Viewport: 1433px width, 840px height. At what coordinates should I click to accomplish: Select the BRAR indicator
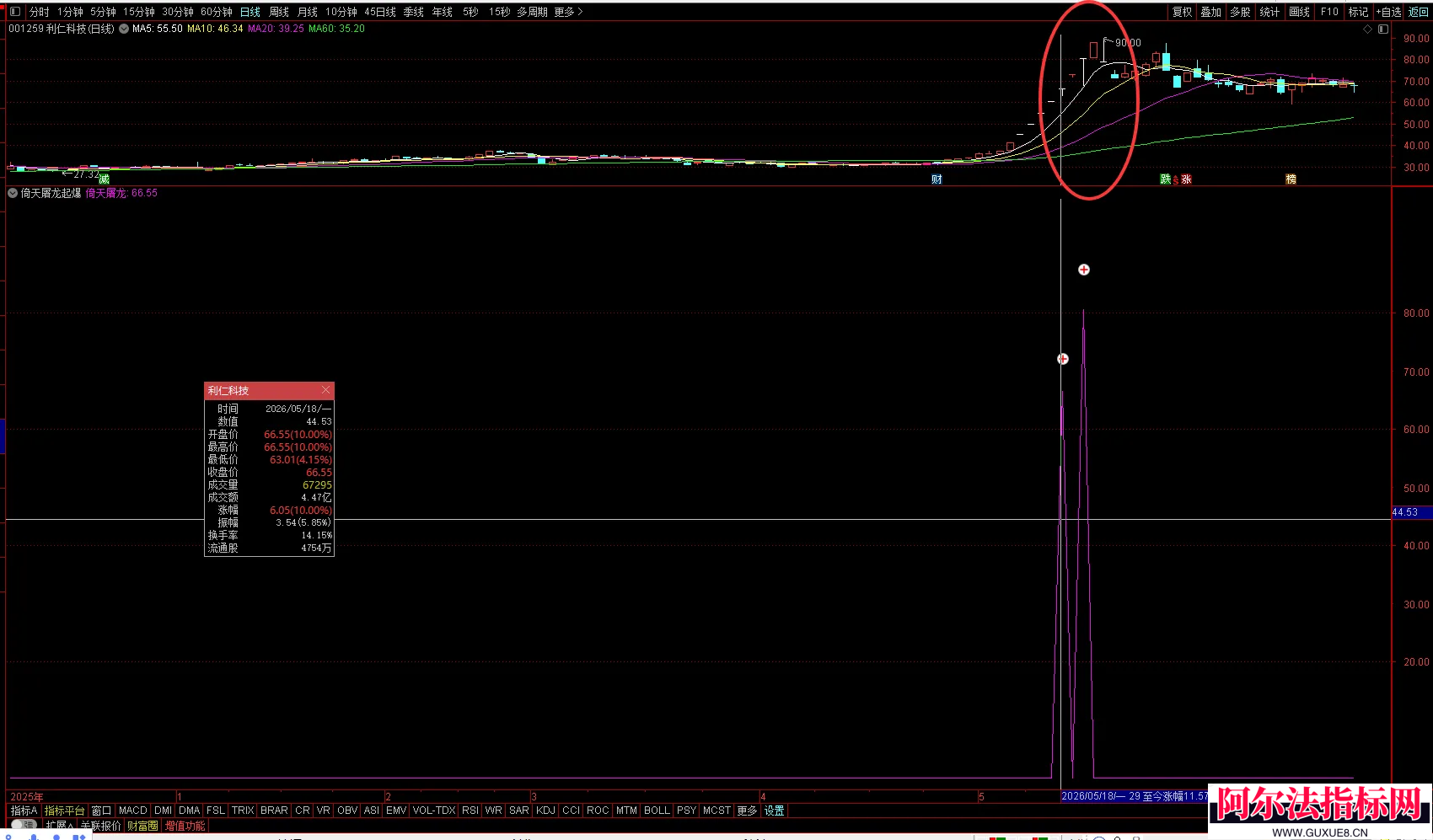274,811
